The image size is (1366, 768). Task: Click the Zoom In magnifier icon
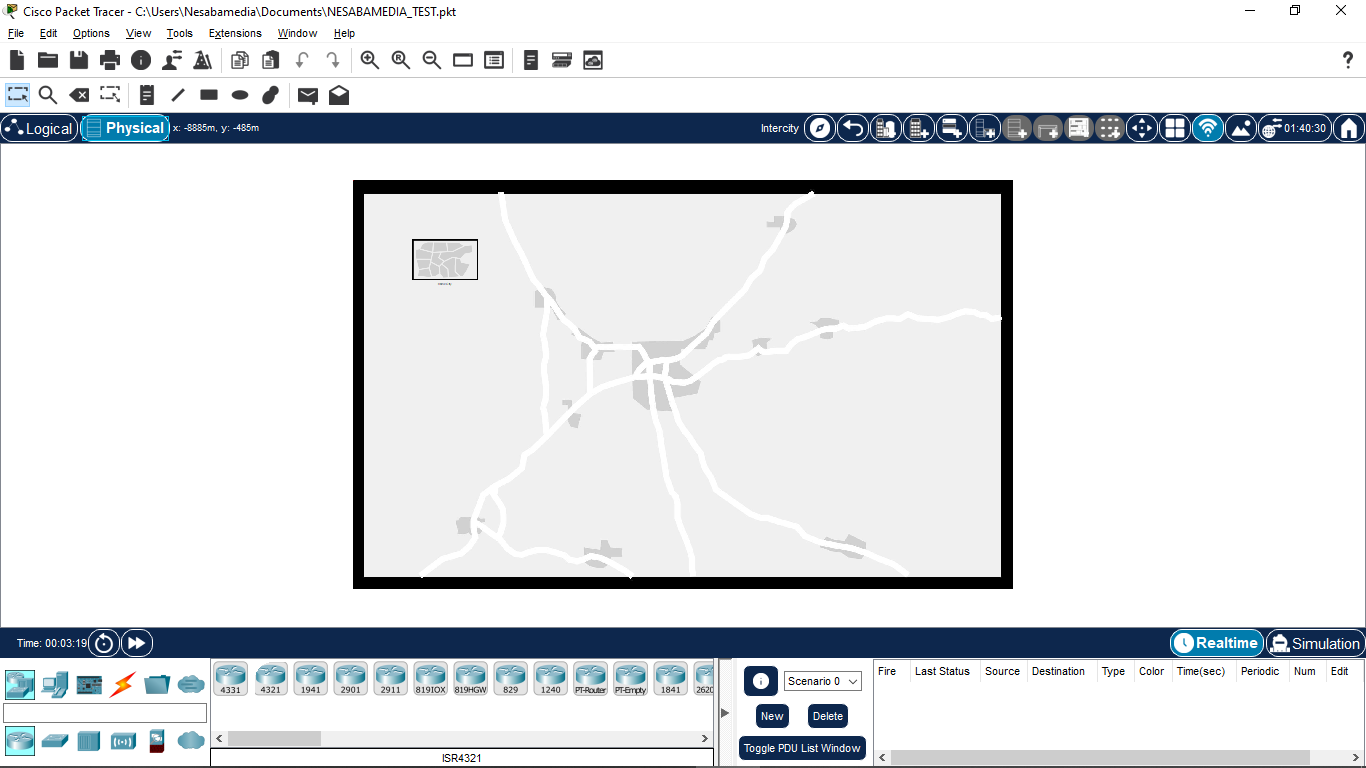(x=370, y=60)
